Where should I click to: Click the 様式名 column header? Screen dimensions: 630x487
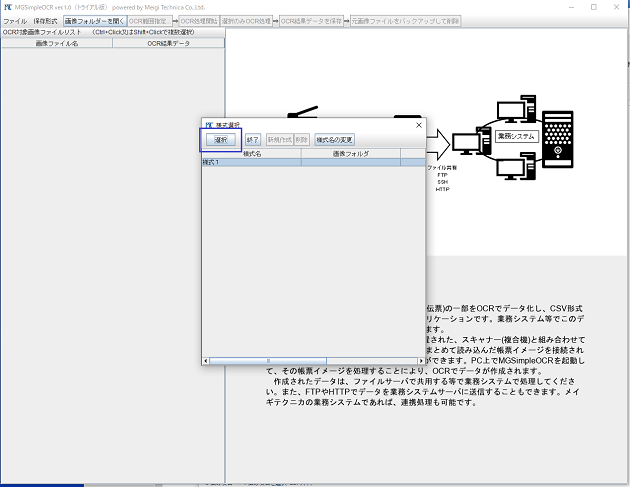point(252,153)
